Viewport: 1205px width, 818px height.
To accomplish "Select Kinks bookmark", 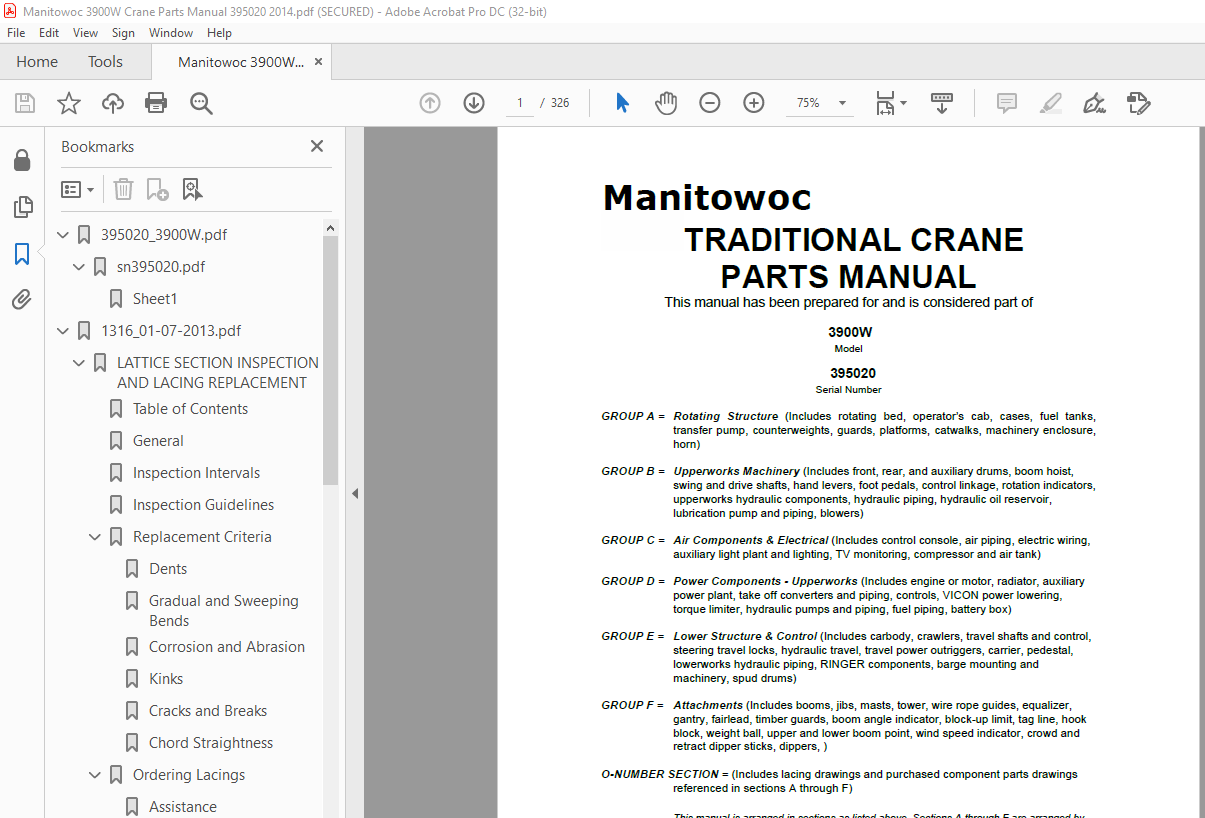I will (166, 679).
